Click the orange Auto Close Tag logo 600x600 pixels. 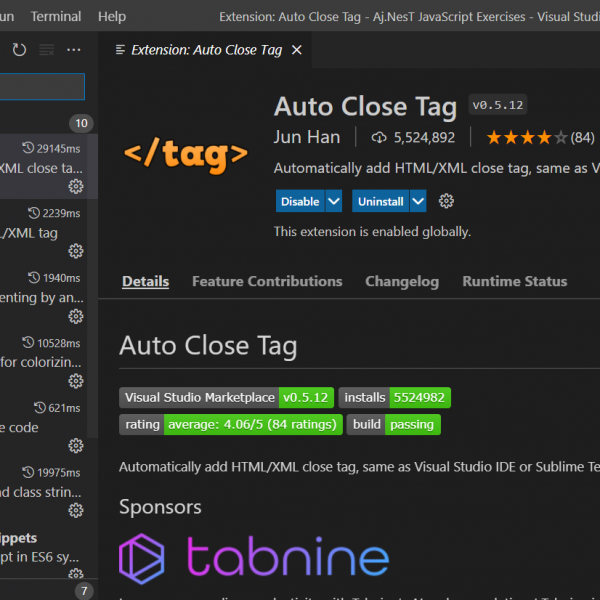185,154
